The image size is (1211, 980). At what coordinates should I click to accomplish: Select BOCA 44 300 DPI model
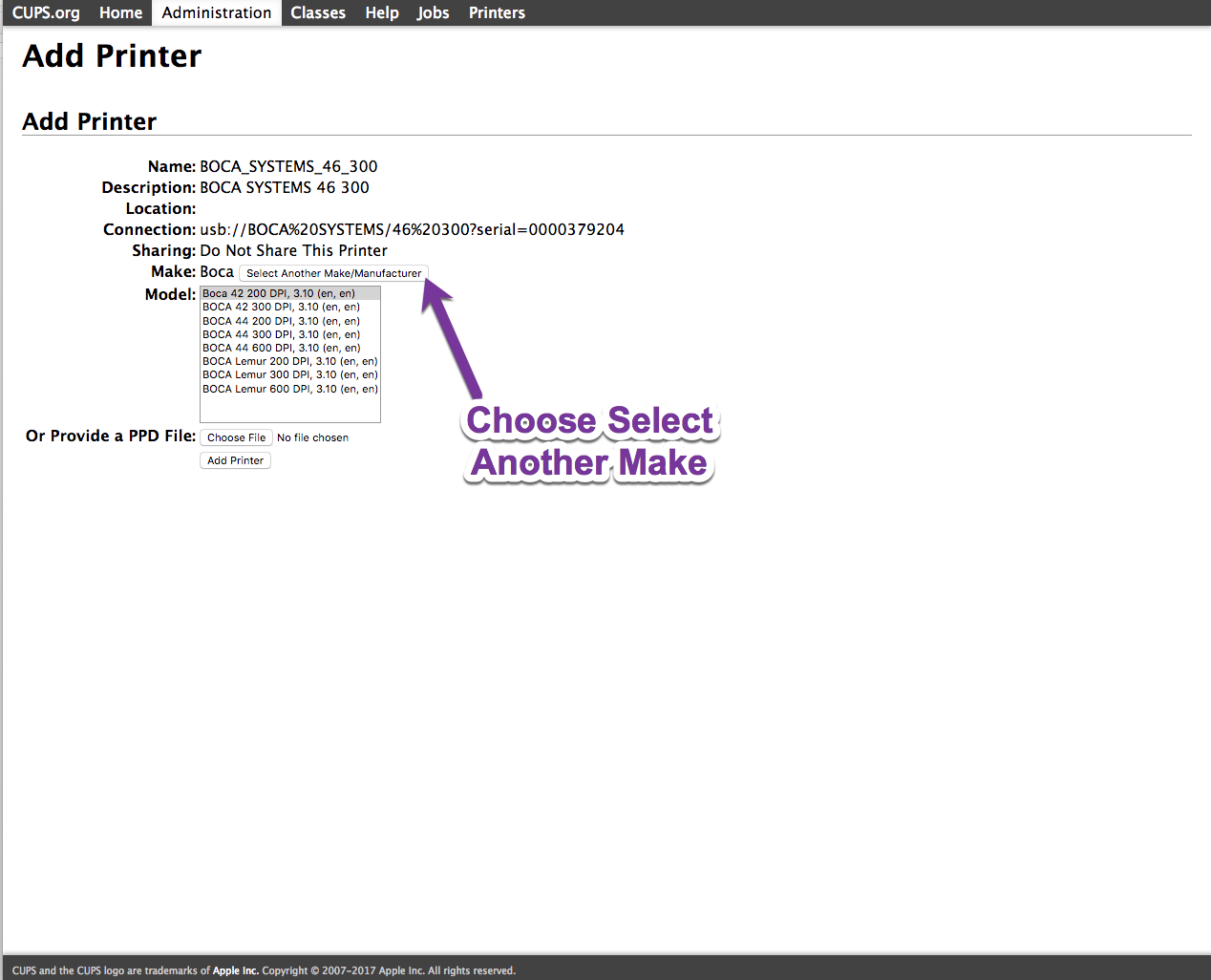coord(290,334)
